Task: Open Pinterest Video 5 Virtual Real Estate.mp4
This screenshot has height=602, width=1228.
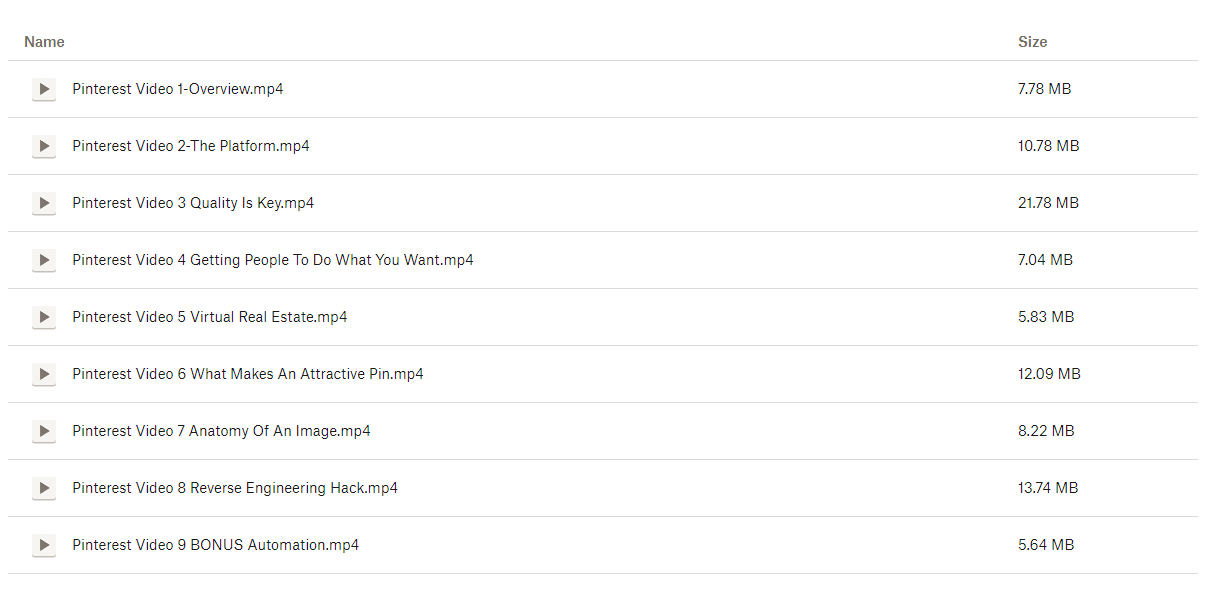Action: (209, 317)
